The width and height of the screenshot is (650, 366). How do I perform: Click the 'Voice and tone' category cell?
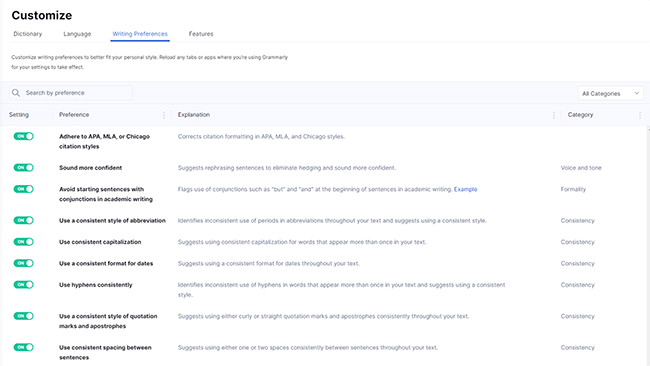pyautogui.click(x=581, y=168)
